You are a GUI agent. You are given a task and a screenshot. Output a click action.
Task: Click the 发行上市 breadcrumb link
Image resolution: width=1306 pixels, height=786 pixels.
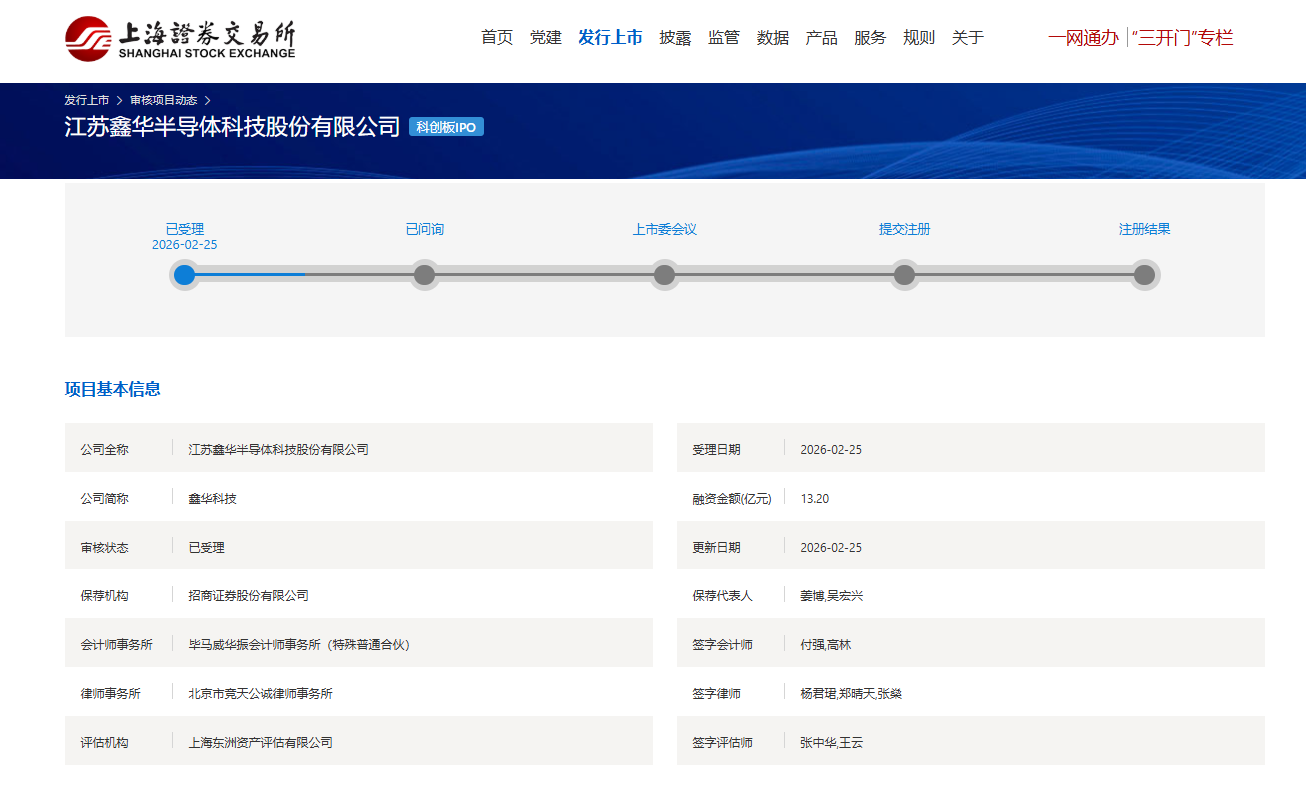click(87, 100)
